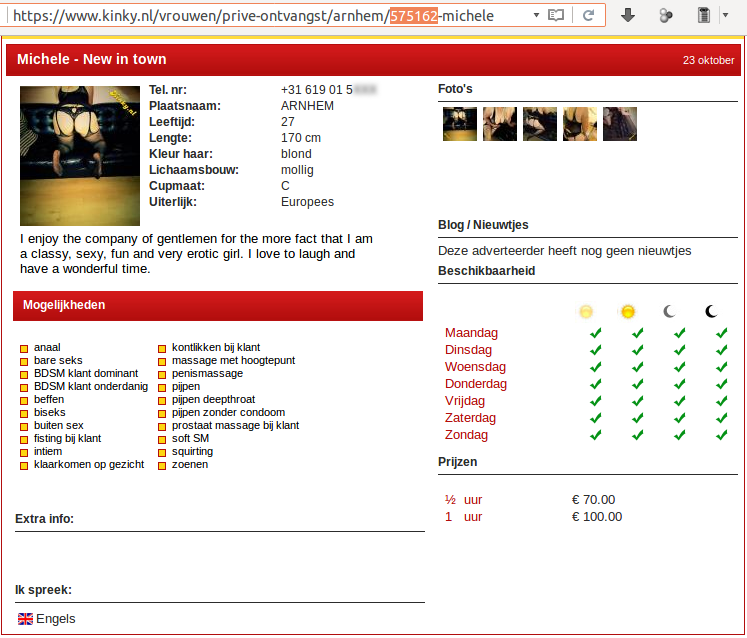Click the ½ uur price label

tap(464, 500)
